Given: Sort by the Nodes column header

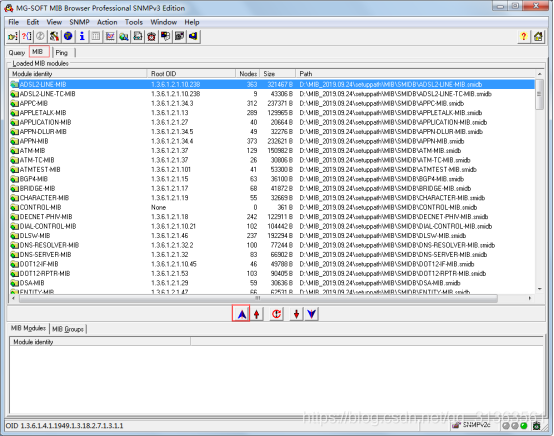Looking at the screenshot, I should click(x=248, y=73).
